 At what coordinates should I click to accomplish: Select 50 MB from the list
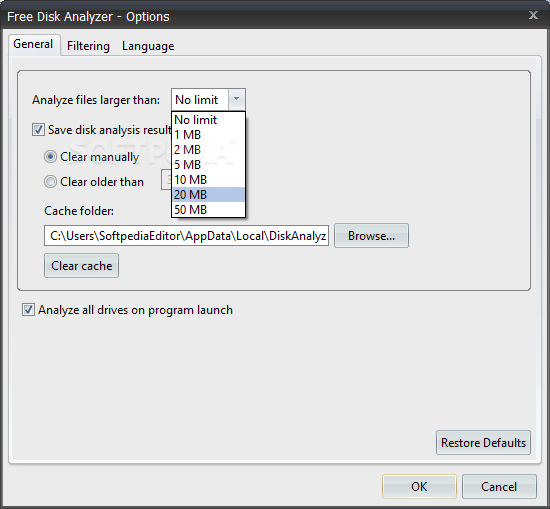click(x=208, y=210)
